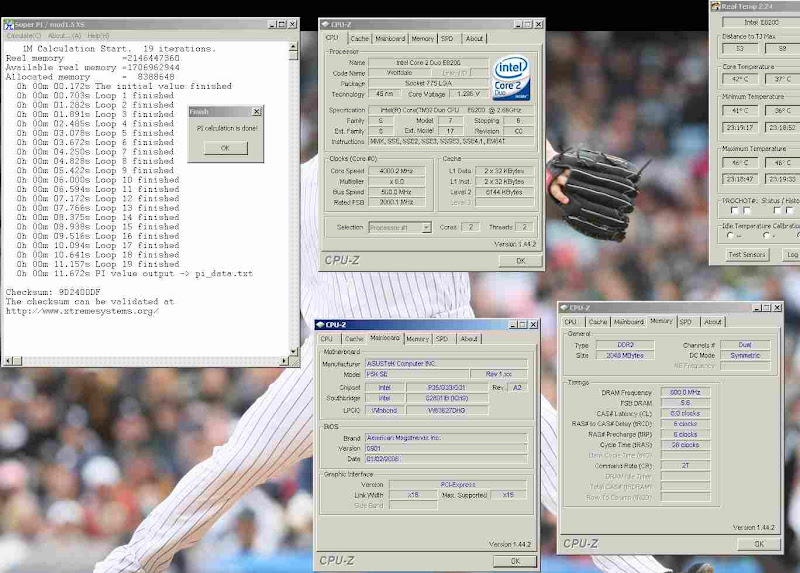The width and height of the screenshot is (800, 573).
Task: Click Super PI vertical scrollbar up arrow
Action: 293,46
